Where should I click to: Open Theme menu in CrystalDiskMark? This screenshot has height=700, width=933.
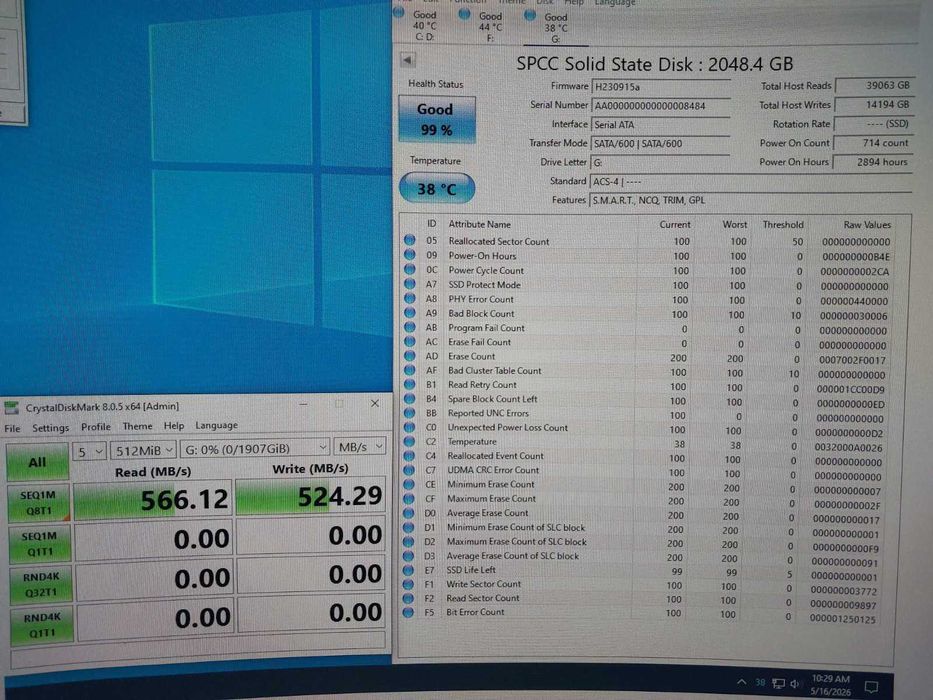[x=137, y=426]
